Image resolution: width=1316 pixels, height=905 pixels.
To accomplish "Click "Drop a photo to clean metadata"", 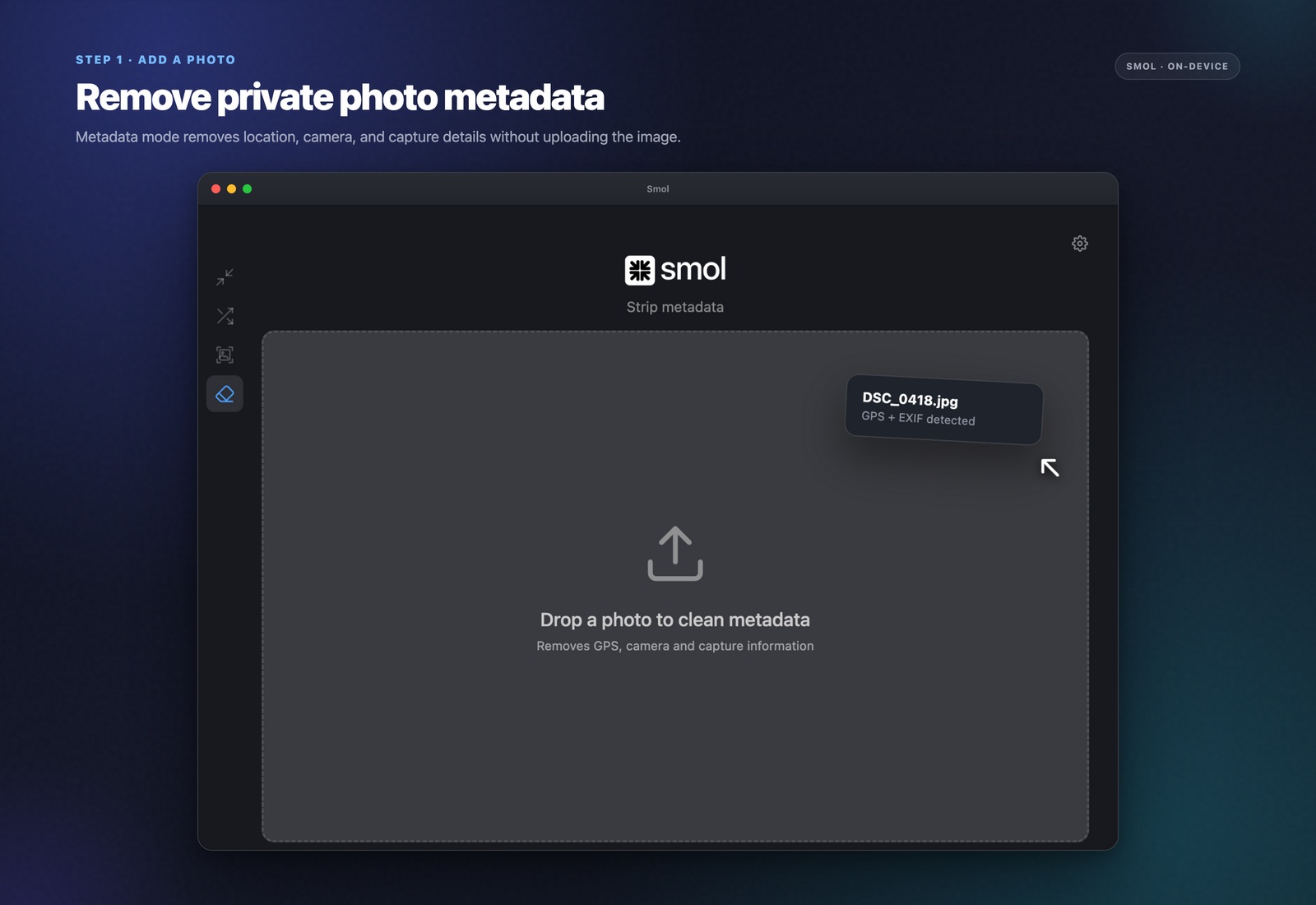I will (675, 620).
